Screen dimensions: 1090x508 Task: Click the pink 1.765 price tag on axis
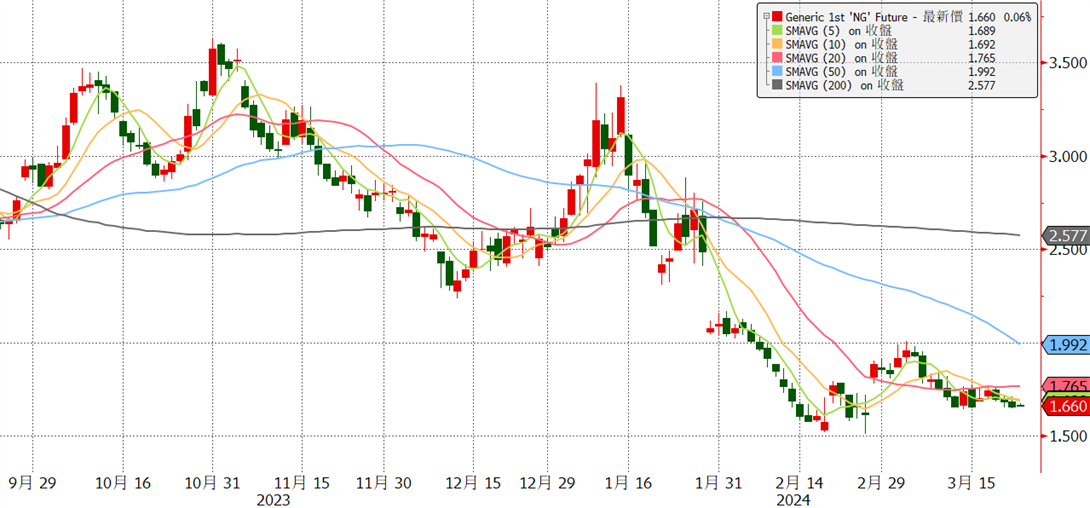[1065, 385]
